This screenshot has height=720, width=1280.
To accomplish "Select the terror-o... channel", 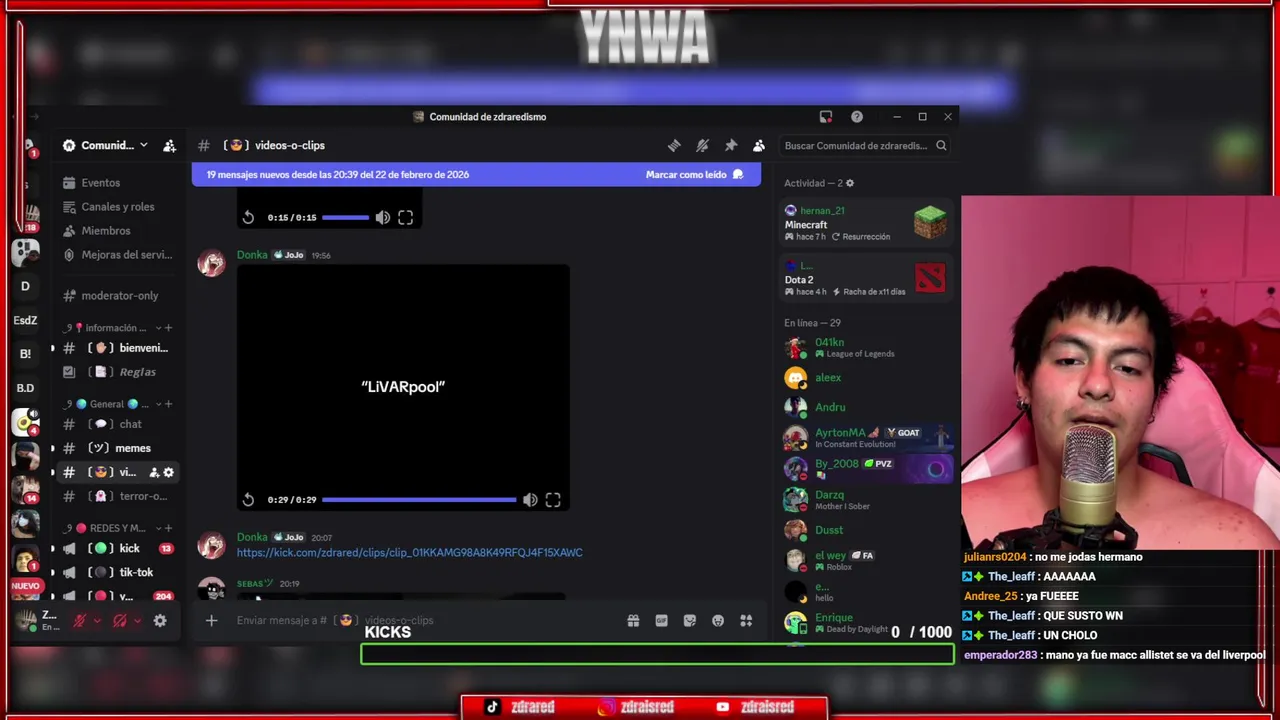I will click(118, 496).
